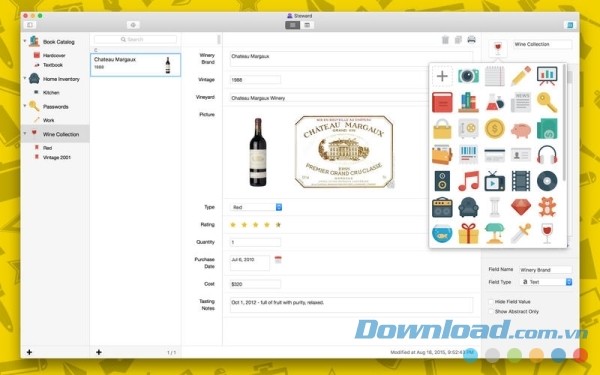Select the Chateau Margaux record
This screenshot has height=375, width=600.
[135, 65]
